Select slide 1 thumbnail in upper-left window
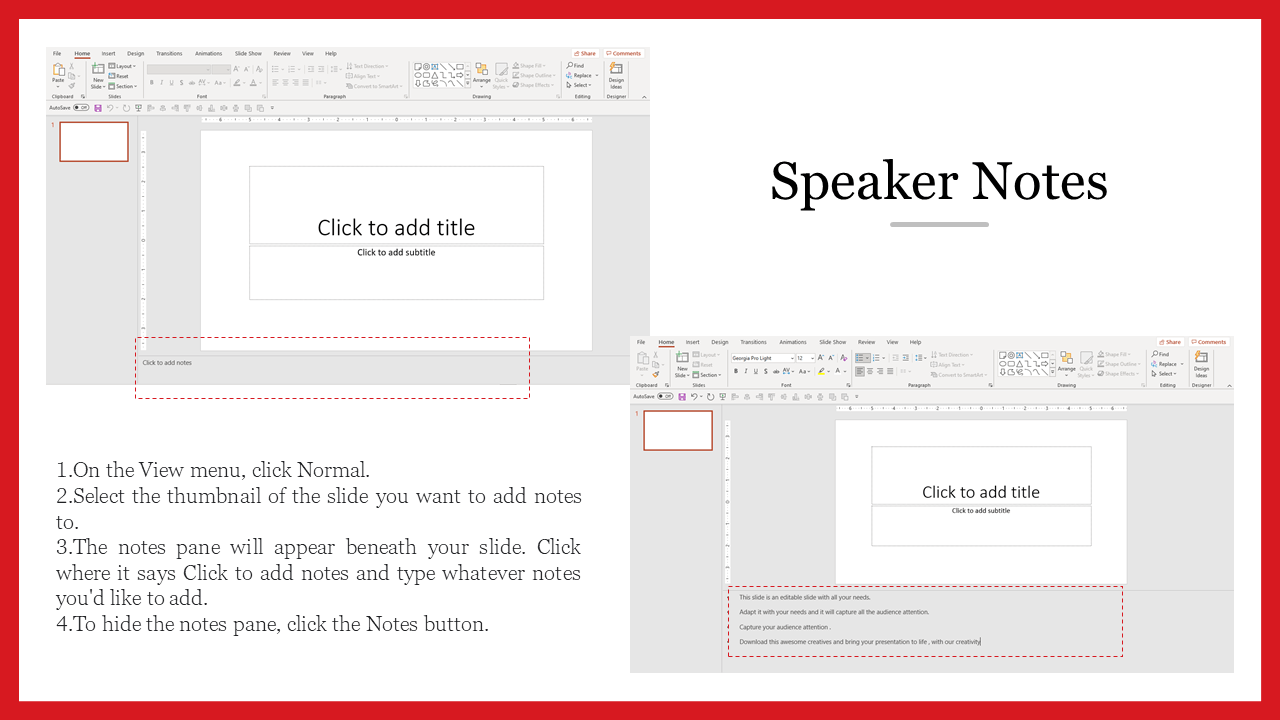Screen dimensions: 1280x720 pos(94,141)
